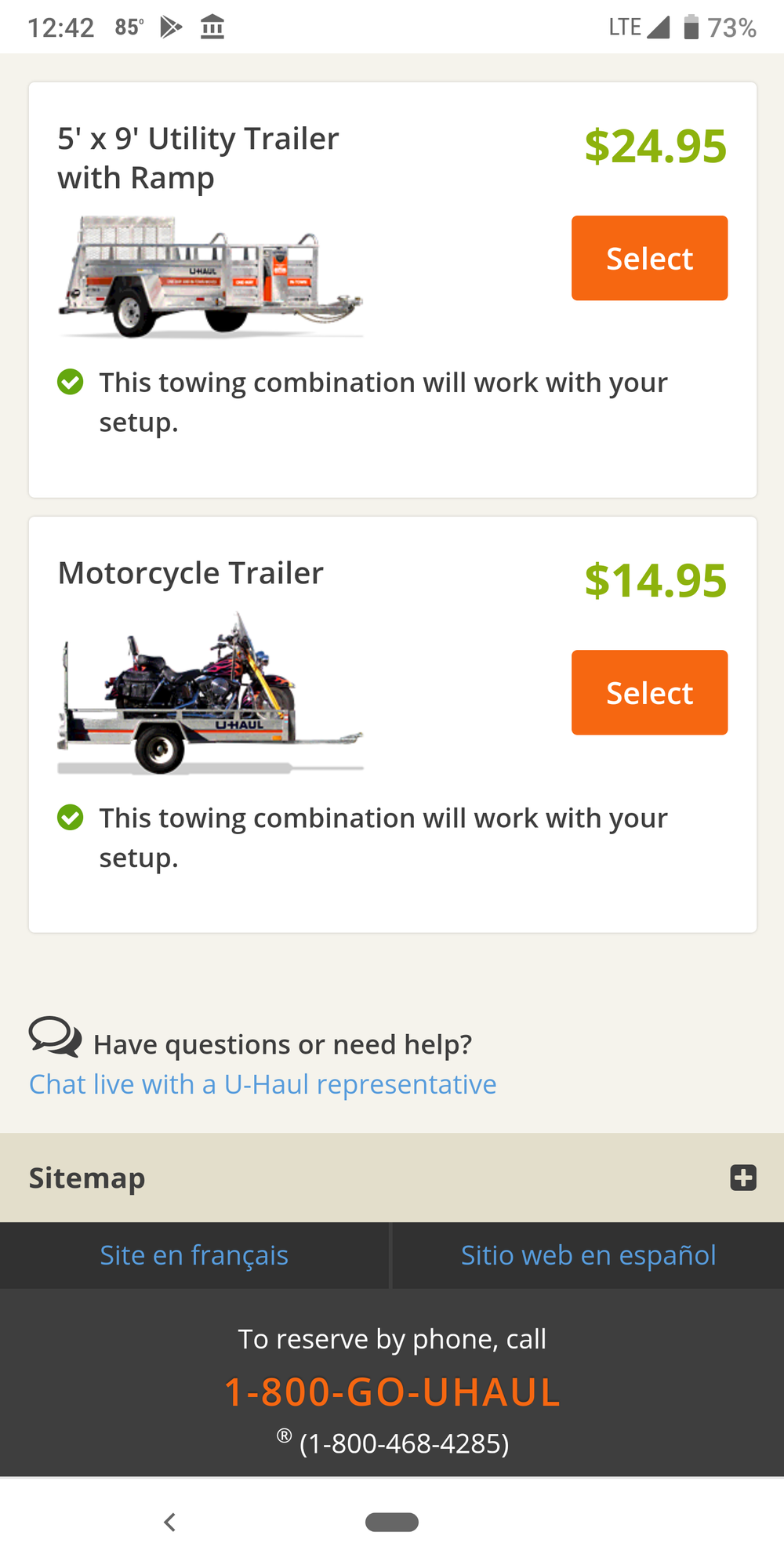Viewport: 784px width, 1568px height.
Task: Switch to the French site
Action: point(194,1255)
